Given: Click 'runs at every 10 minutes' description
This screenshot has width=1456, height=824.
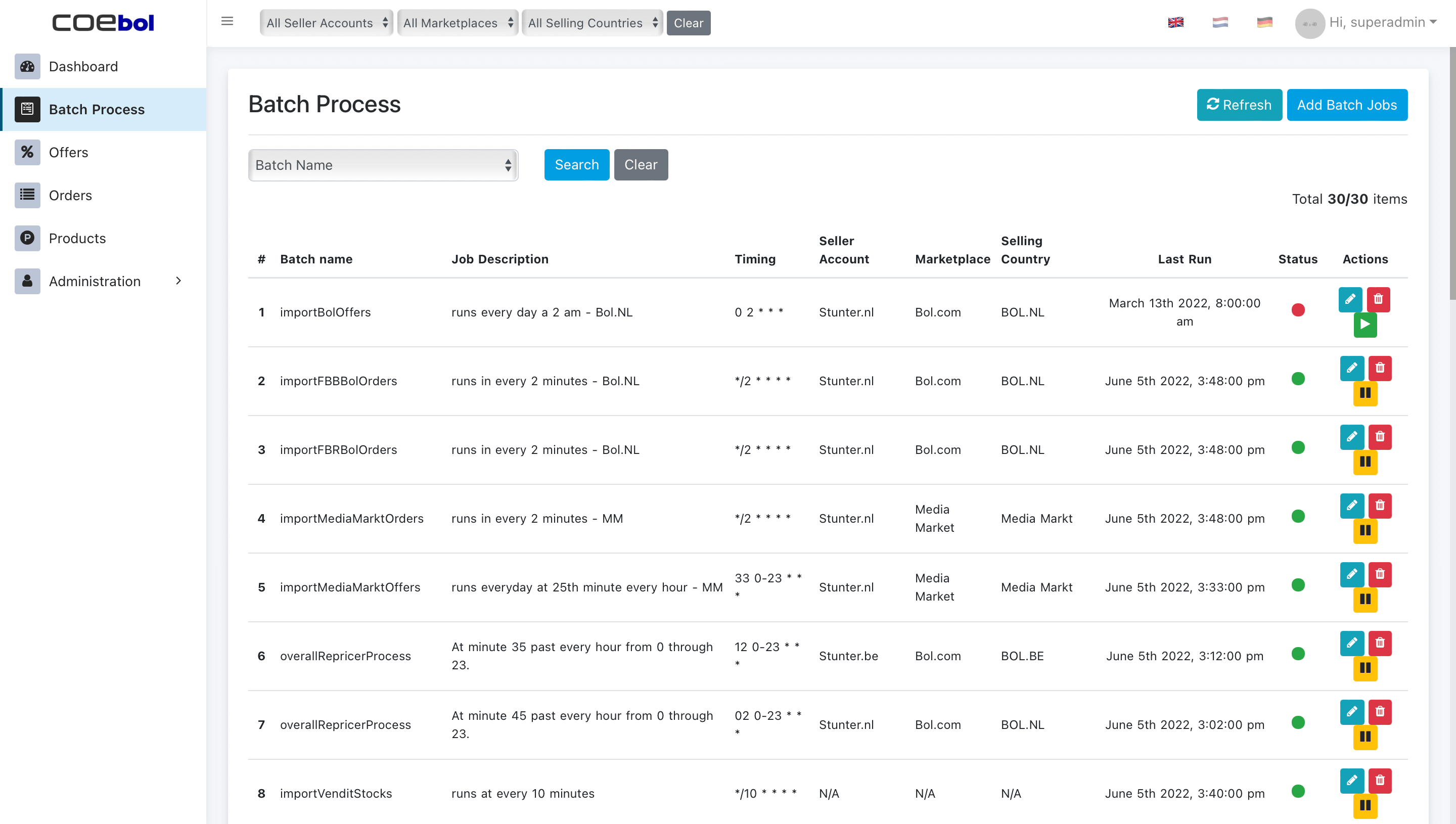Looking at the screenshot, I should pos(522,794).
